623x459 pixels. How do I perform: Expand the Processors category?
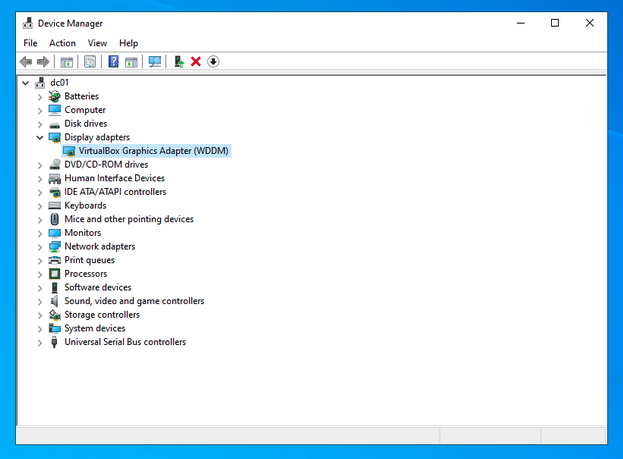[x=40, y=274]
